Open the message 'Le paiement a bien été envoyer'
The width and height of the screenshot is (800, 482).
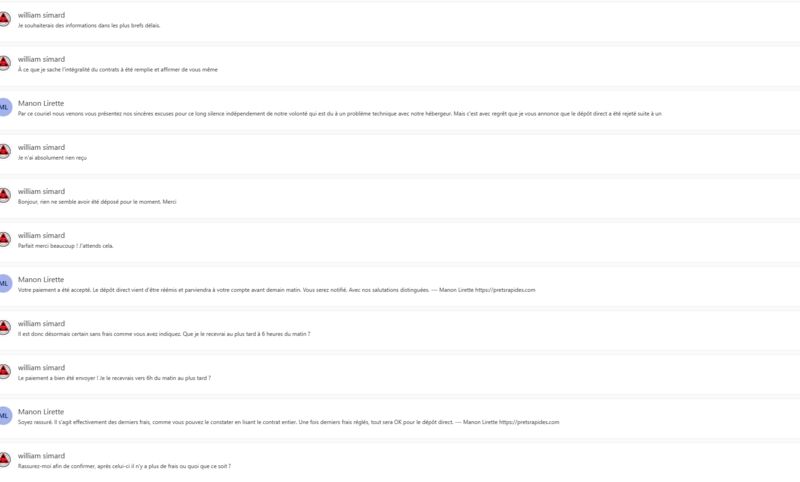[400, 373]
